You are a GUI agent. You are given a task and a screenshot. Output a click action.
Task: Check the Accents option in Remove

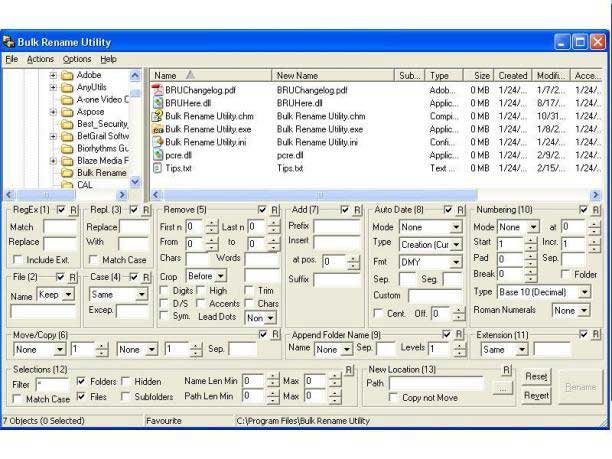pyautogui.click(x=201, y=303)
